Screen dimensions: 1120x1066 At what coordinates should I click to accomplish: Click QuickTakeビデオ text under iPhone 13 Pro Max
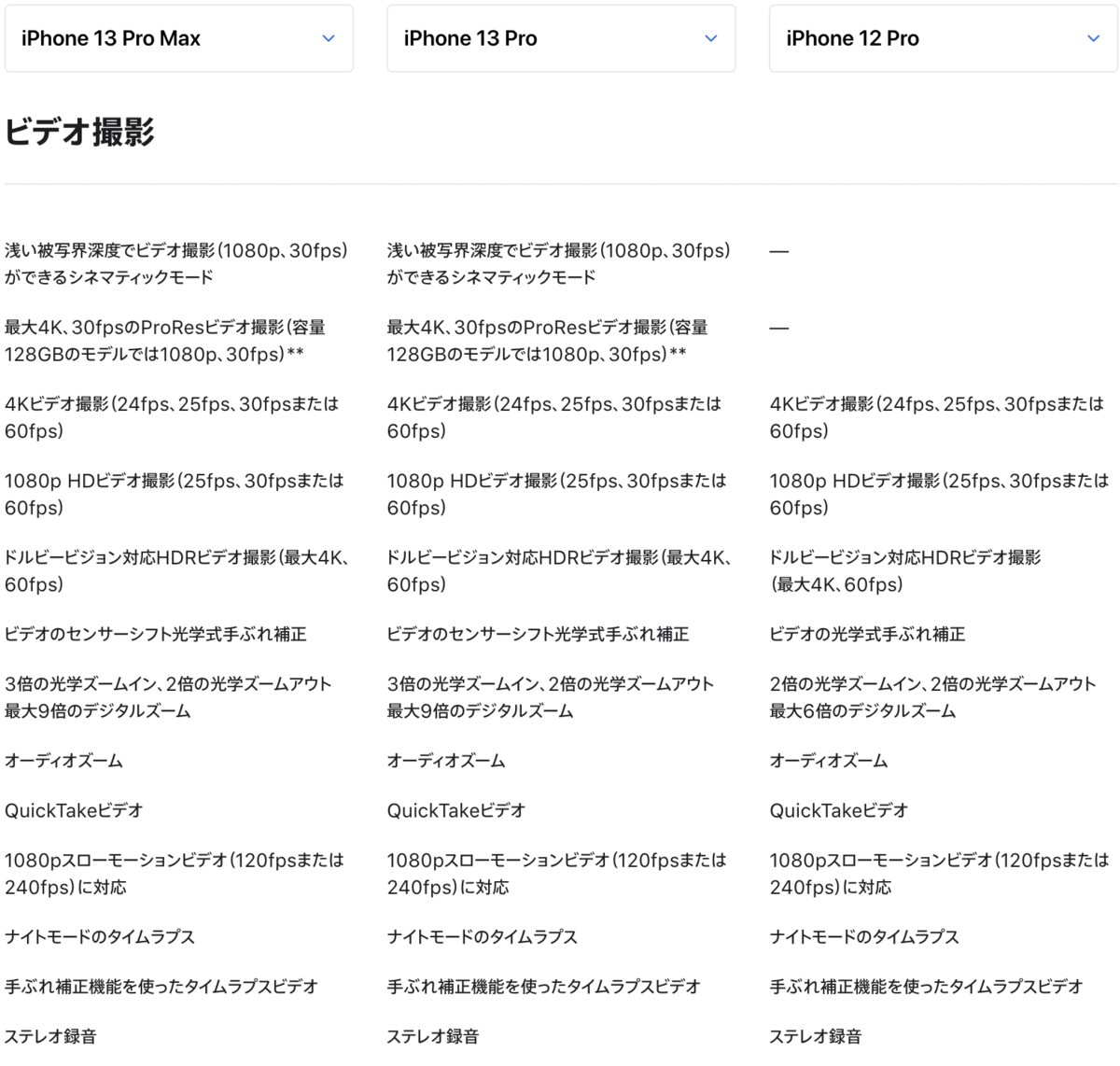point(75,810)
